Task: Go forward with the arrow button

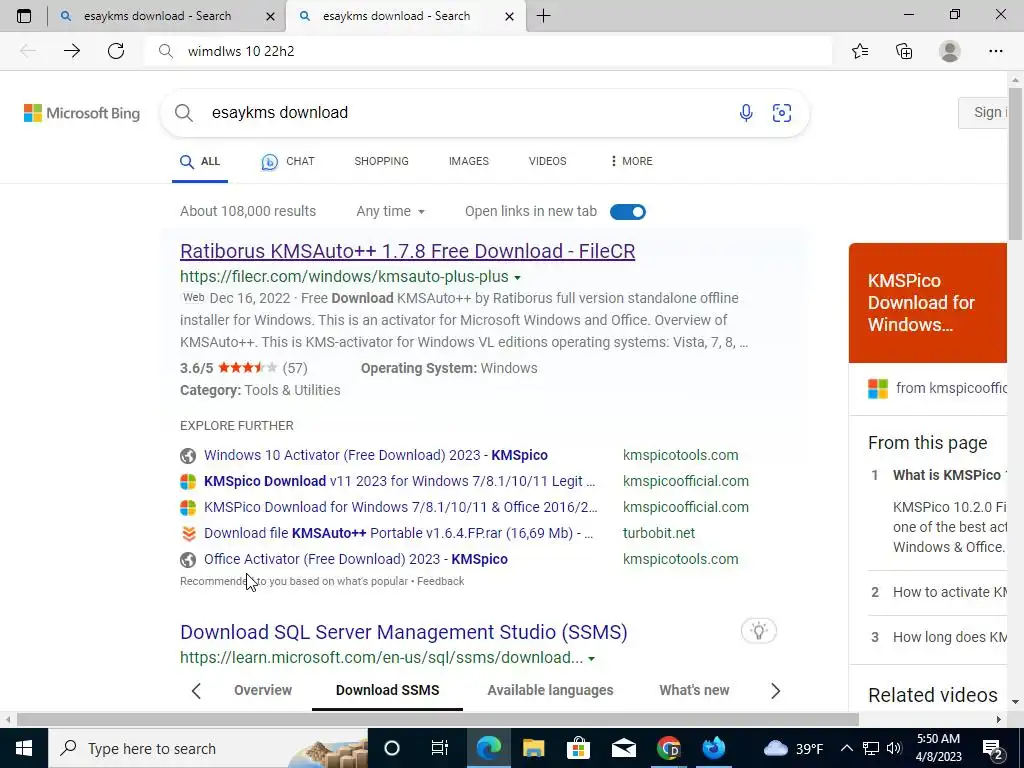Action: [72, 51]
